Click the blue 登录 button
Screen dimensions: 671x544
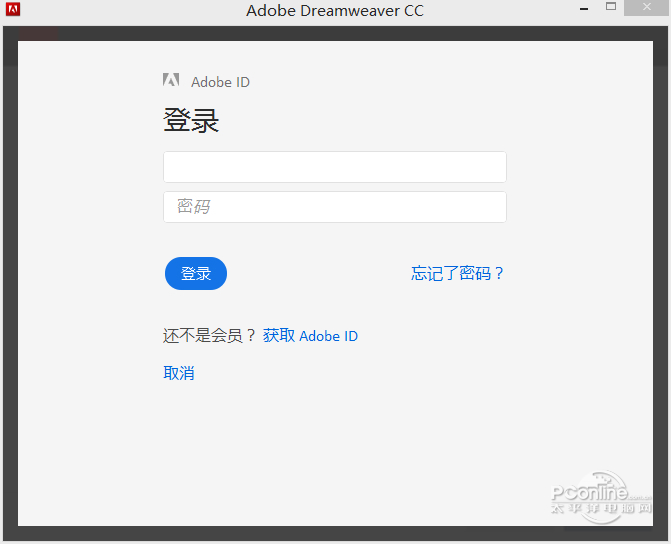coord(196,273)
